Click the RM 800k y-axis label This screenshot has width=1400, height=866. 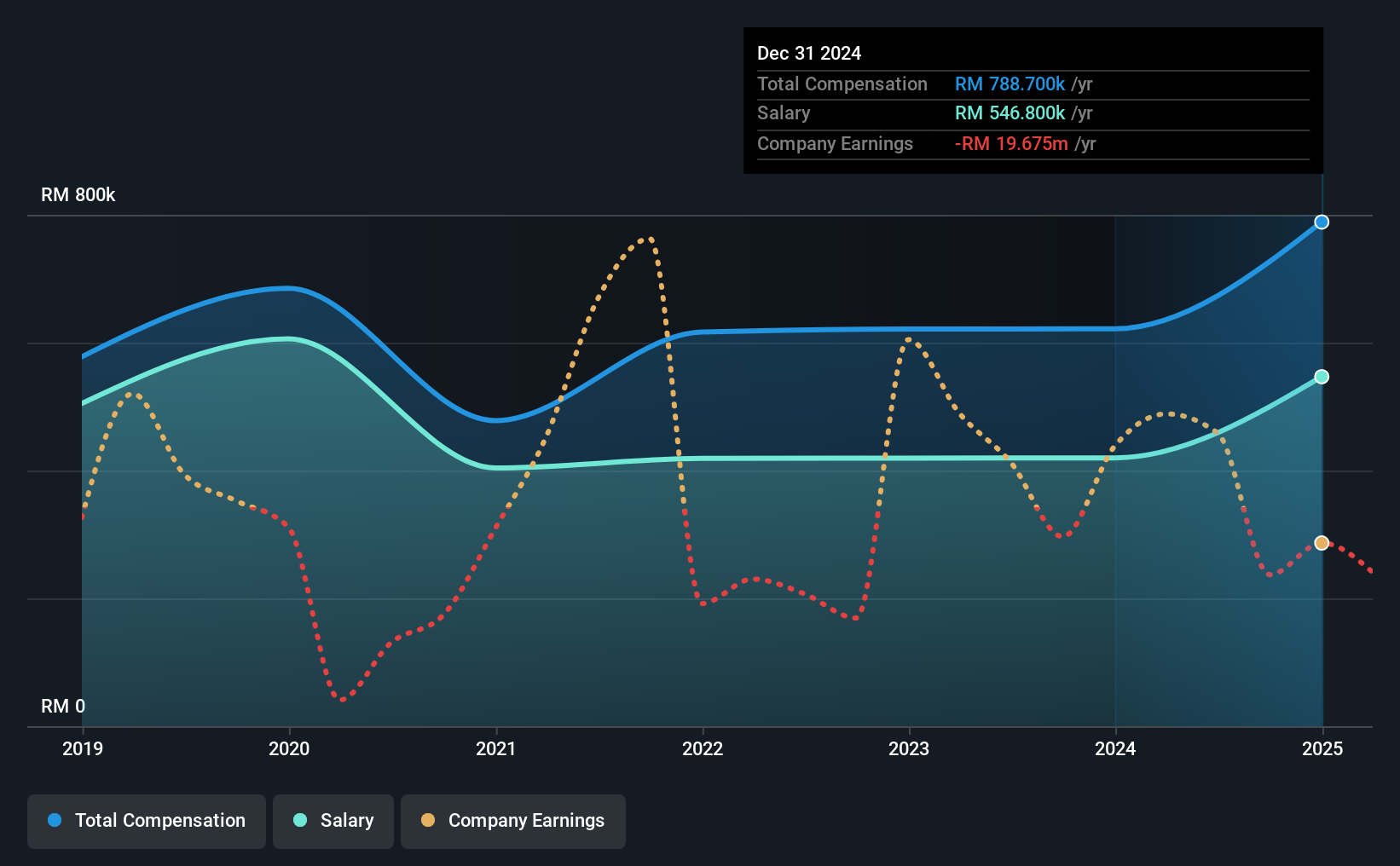coord(78,195)
